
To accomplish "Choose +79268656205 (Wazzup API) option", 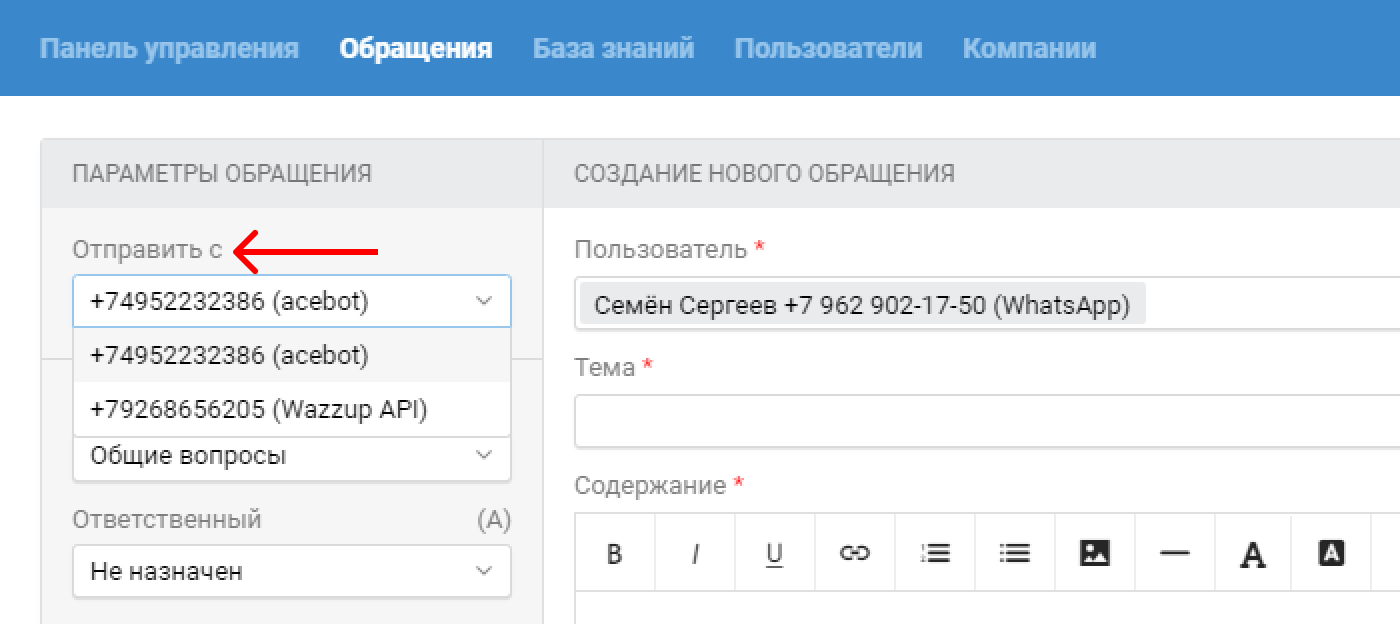I will [292, 409].
